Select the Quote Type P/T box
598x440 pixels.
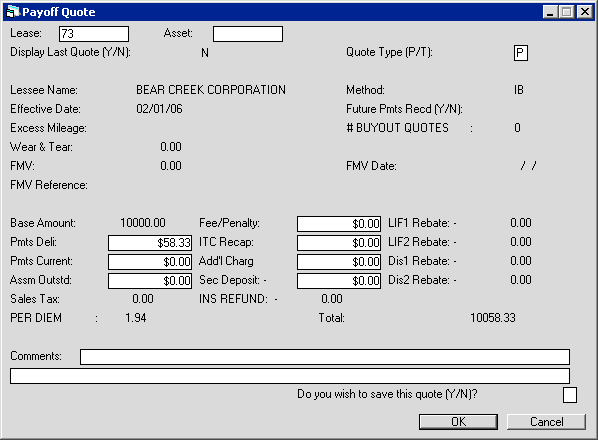pyautogui.click(x=521, y=53)
